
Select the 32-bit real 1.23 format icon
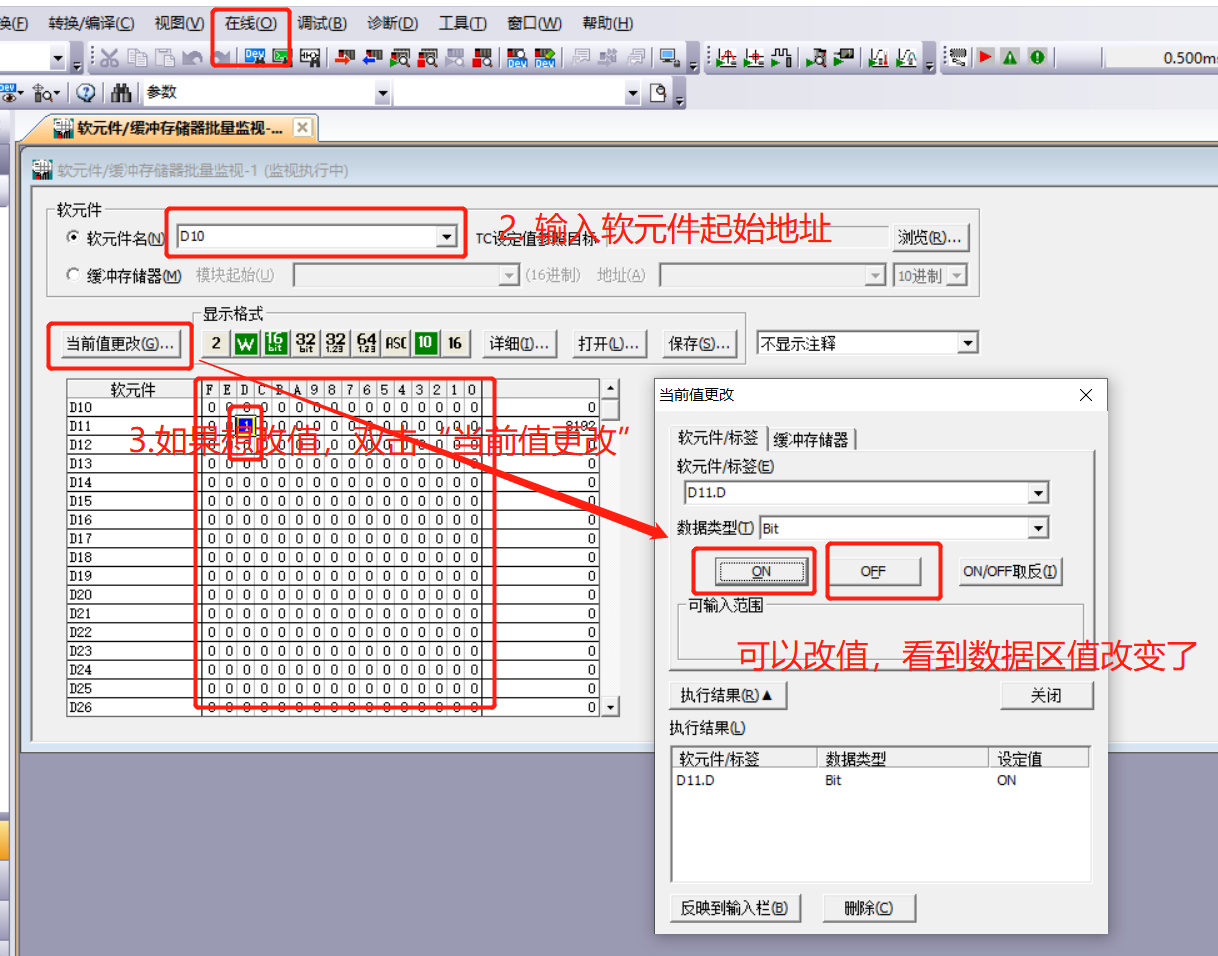(x=336, y=344)
